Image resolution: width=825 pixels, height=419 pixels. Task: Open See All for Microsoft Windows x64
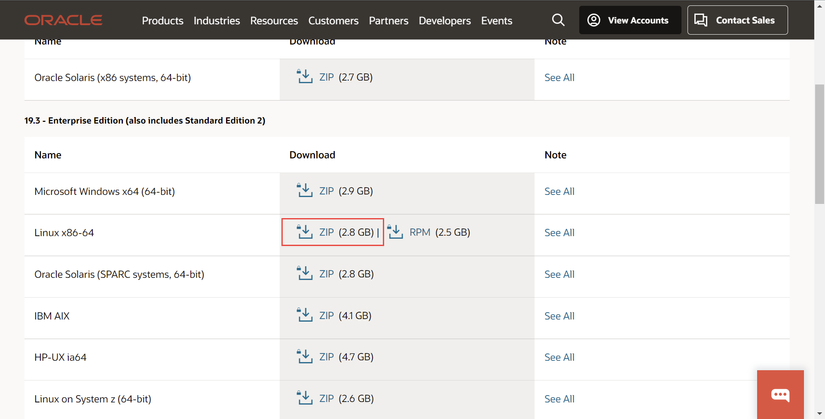pyautogui.click(x=559, y=191)
